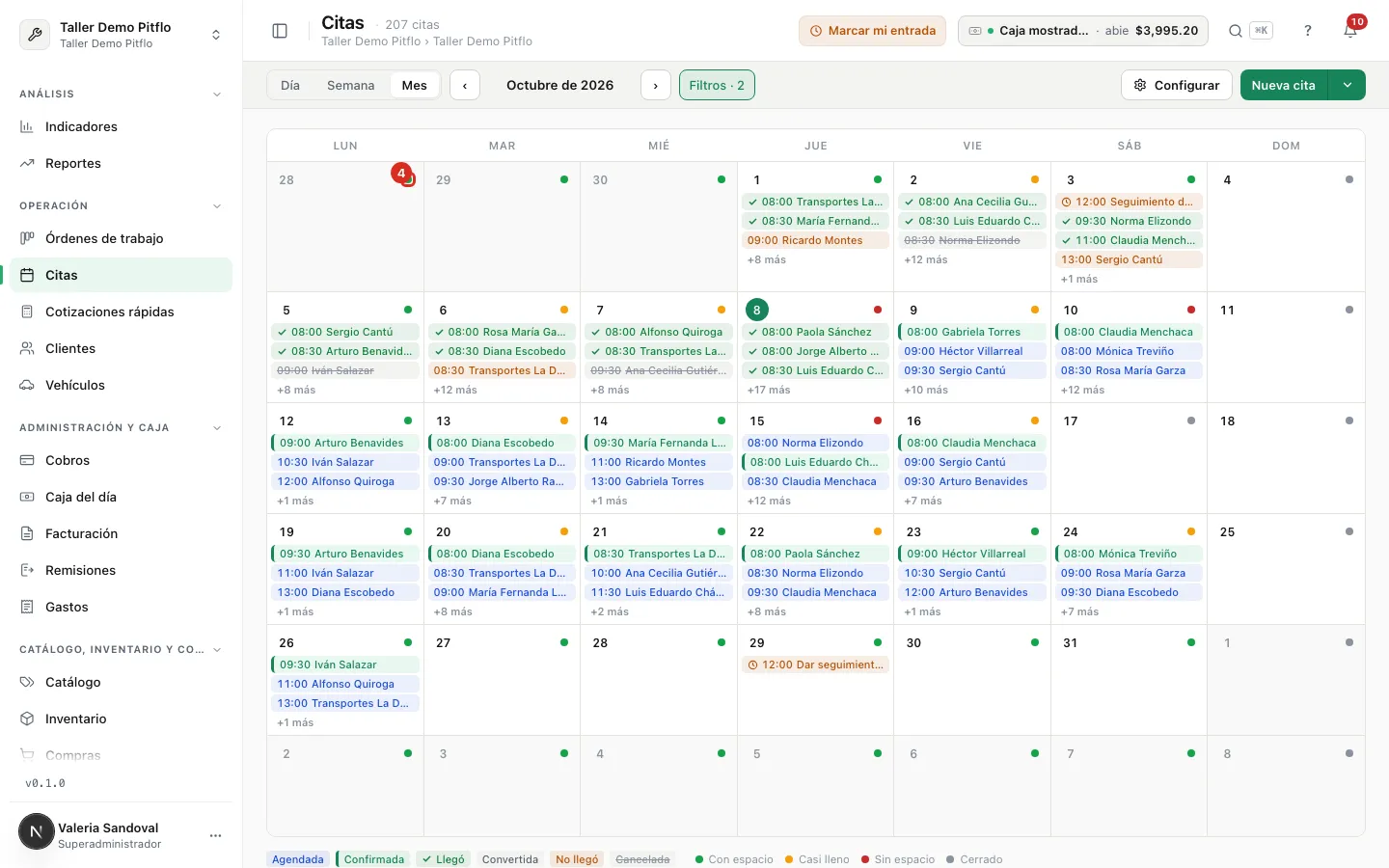This screenshot has width=1389, height=868.
Task: Open Caja mostrador status button
Action: pyautogui.click(x=1083, y=31)
